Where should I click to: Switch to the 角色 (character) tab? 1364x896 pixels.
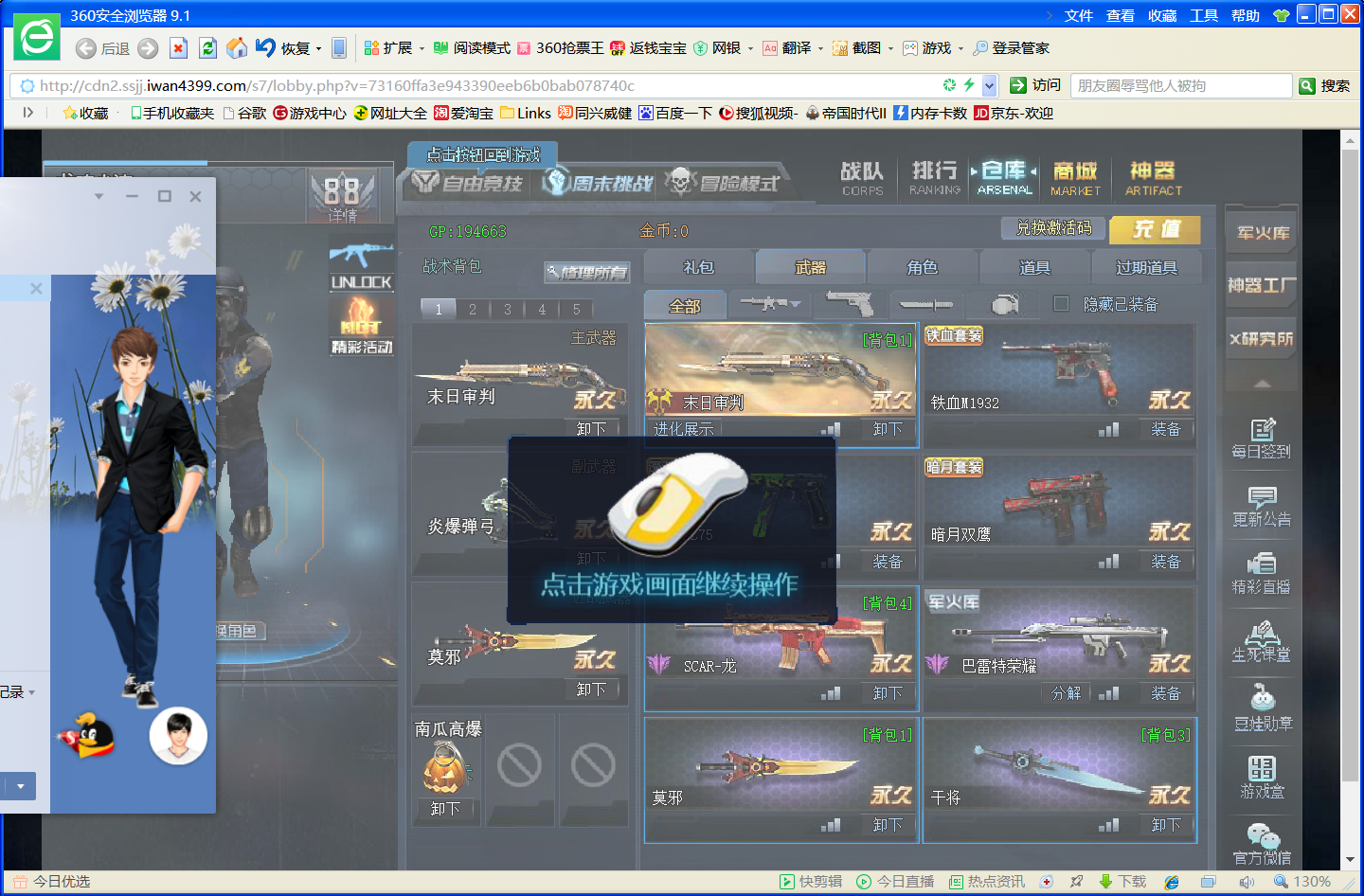(922, 268)
